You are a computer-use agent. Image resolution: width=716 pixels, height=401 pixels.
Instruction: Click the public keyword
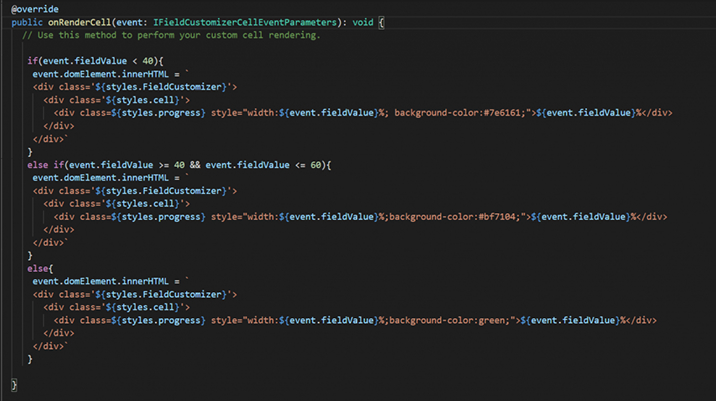[x=27, y=22]
